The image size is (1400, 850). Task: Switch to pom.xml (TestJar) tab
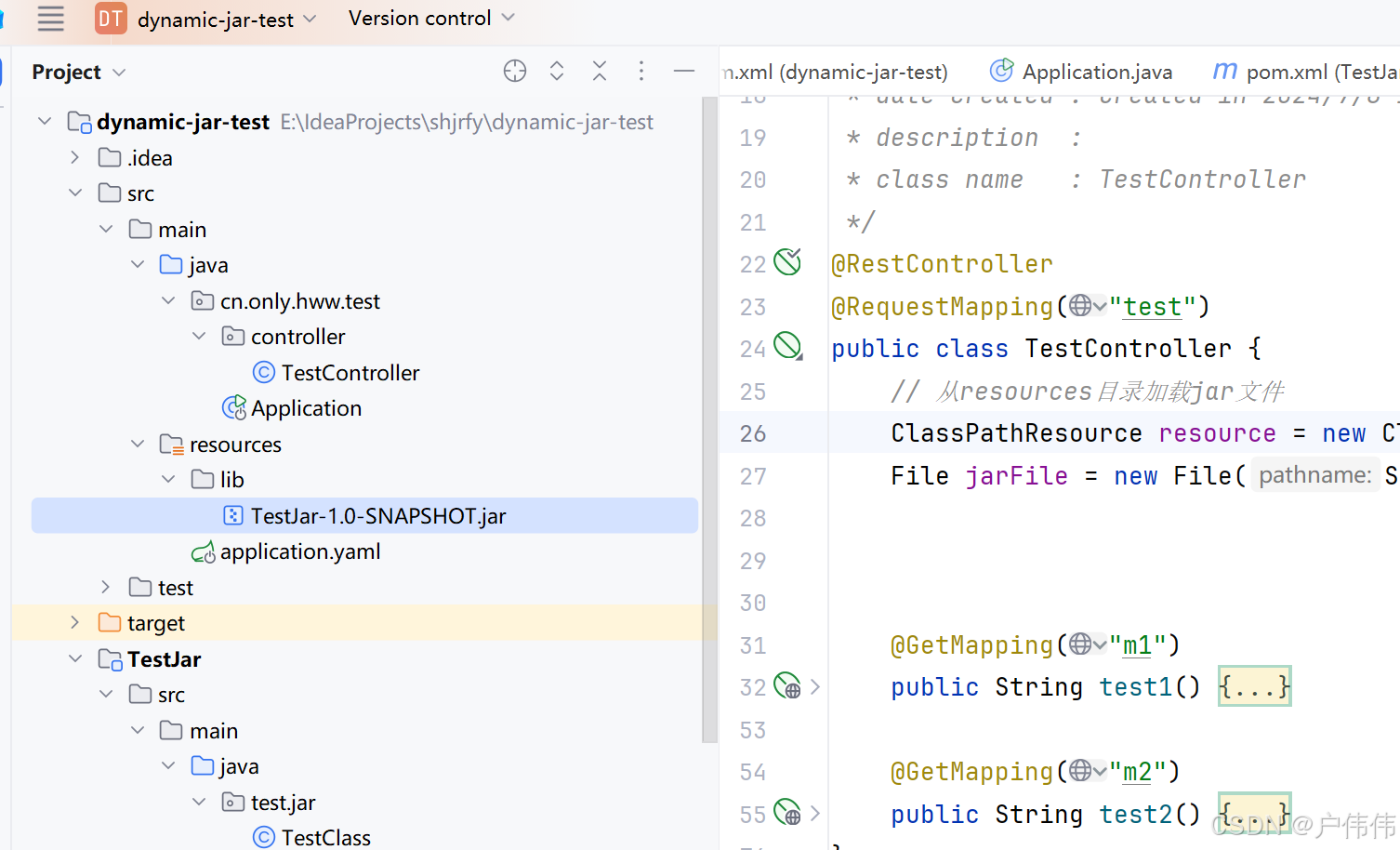click(1306, 72)
